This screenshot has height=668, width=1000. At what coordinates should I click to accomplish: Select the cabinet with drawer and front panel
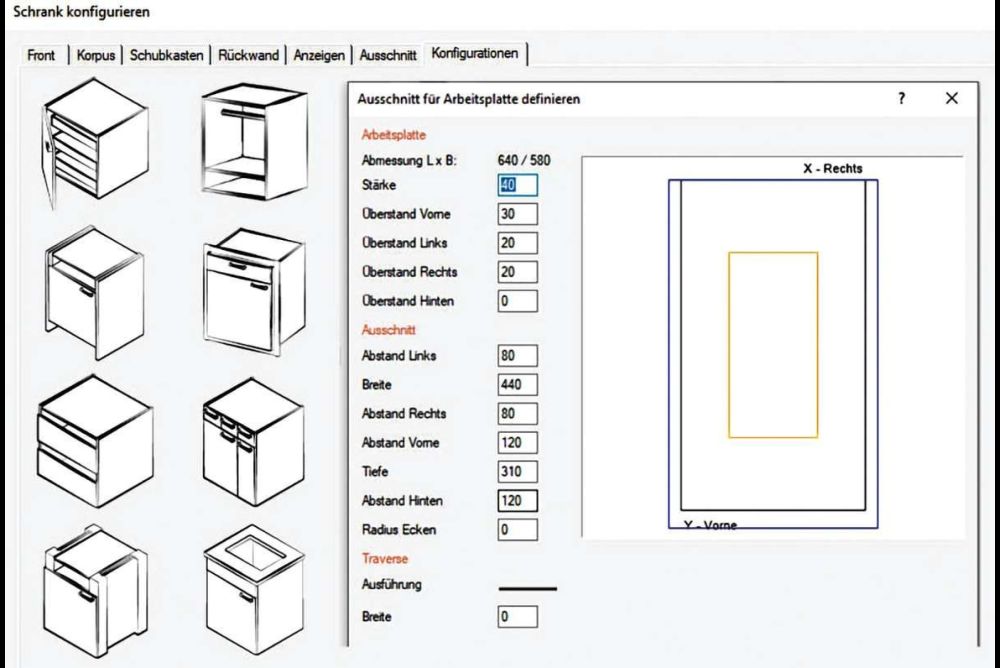[251, 291]
